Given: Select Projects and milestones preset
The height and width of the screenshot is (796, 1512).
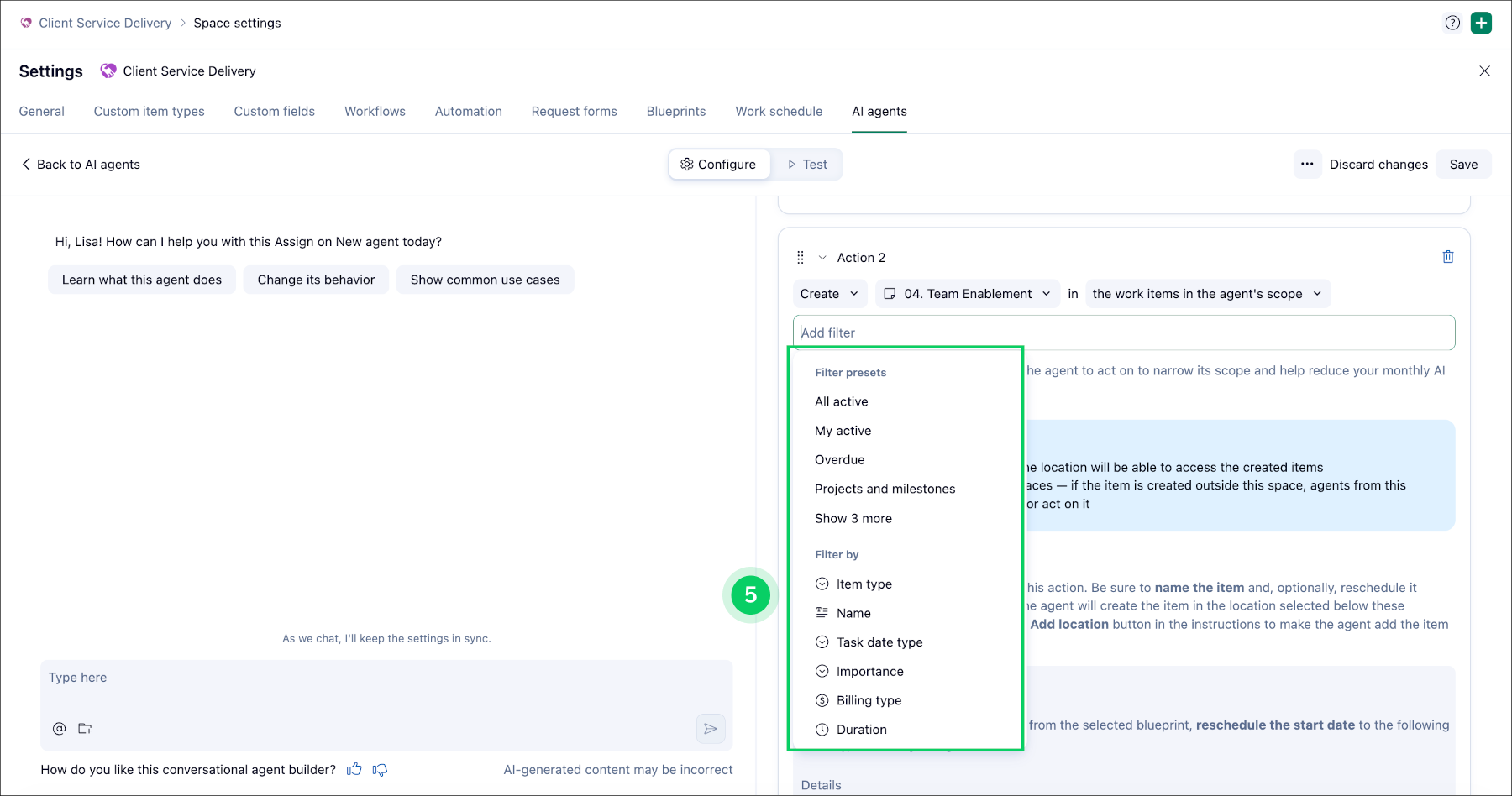Looking at the screenshot, I should [885, 489].
